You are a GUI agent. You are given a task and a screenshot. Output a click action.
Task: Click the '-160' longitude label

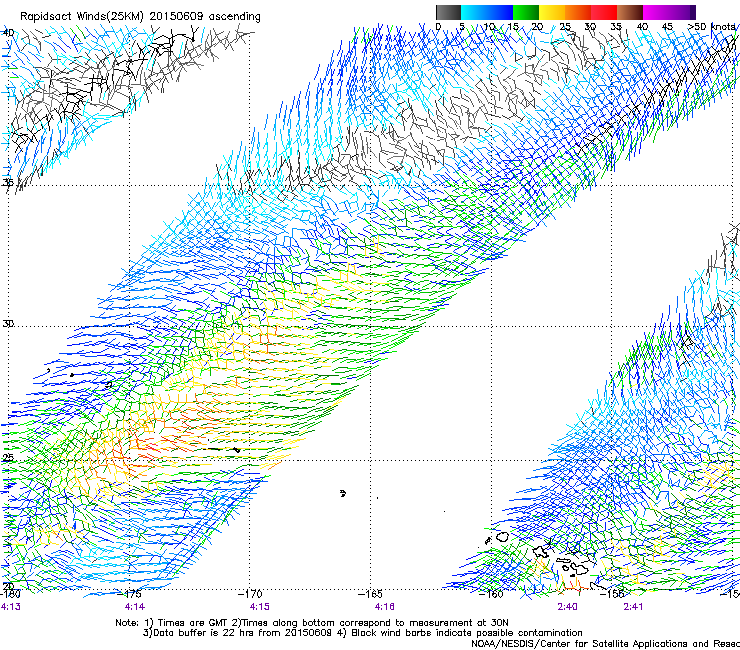[492, 594]
